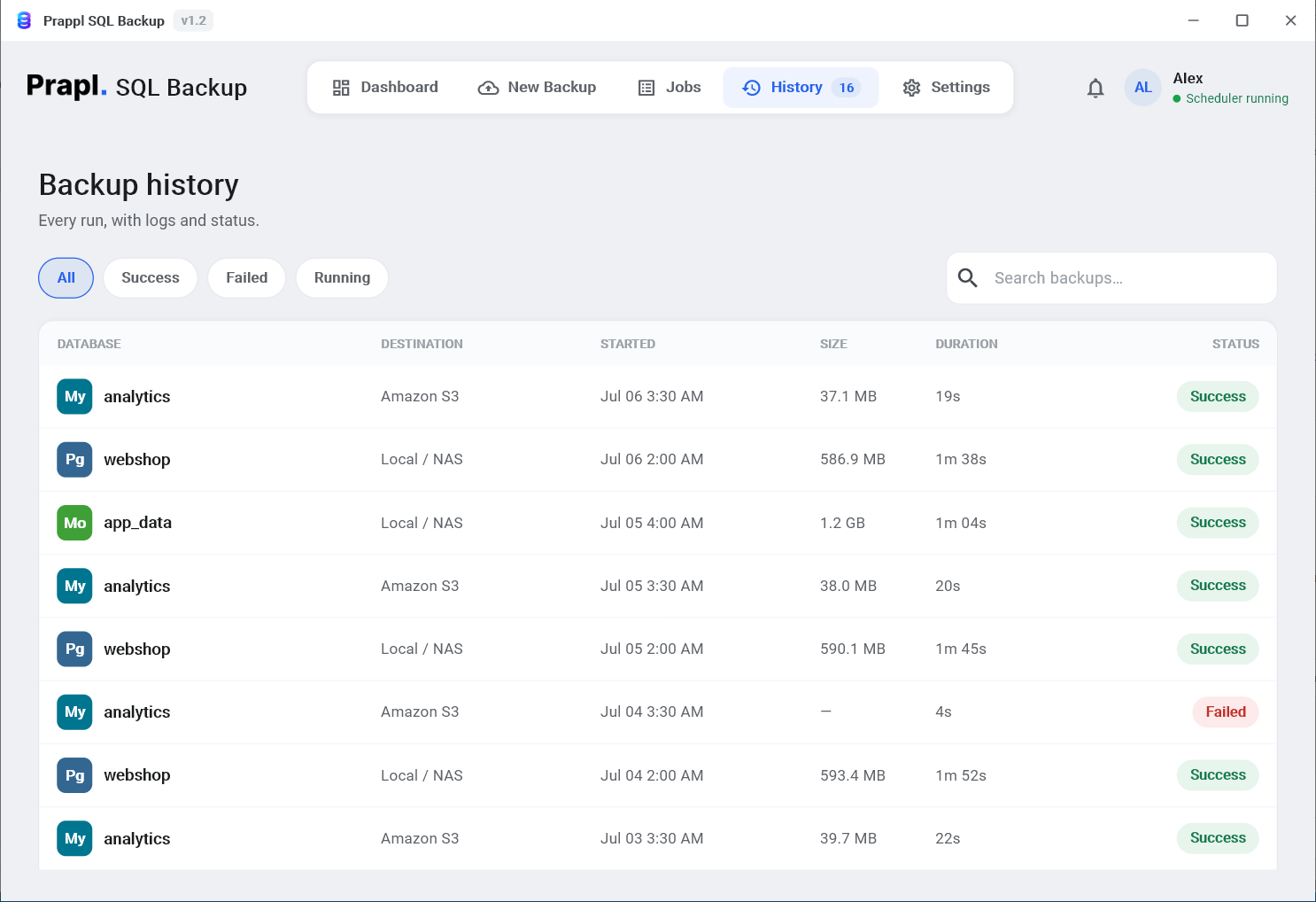1316x902 pixels.
Task: Click the app_data database name
Action: click(137, 523)
